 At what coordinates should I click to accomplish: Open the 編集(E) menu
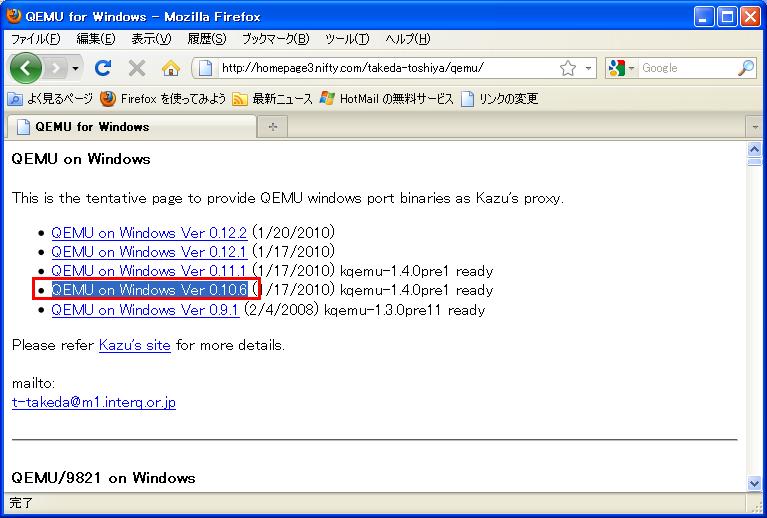[x=96, y=39]
